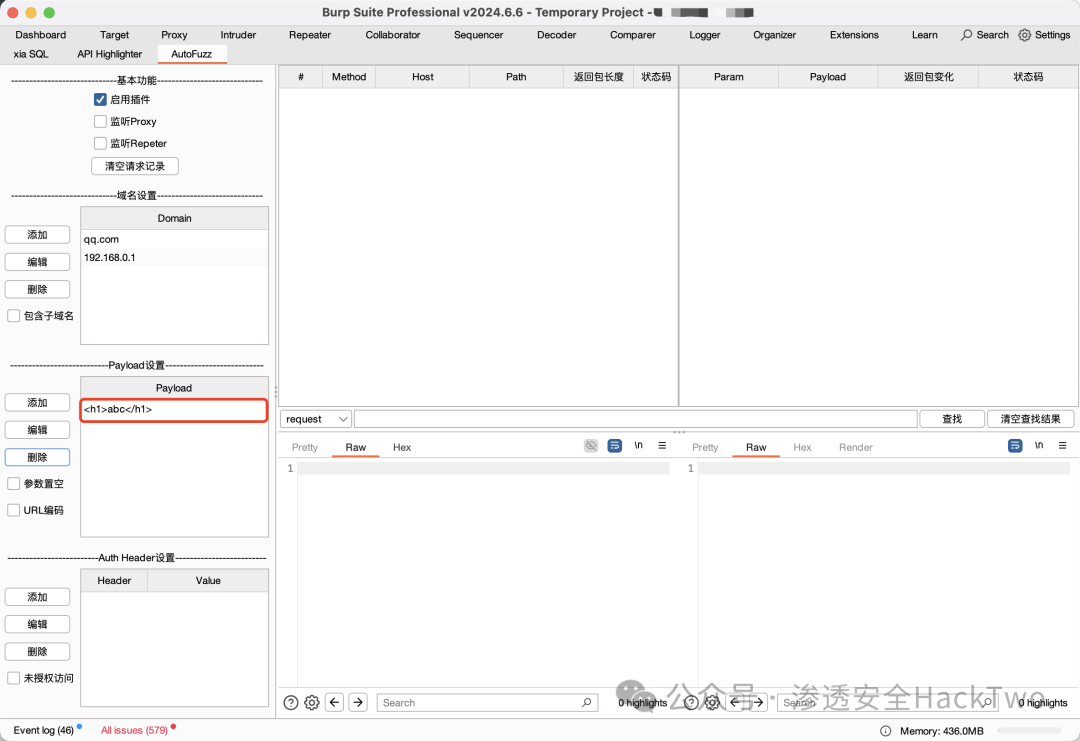Toggle word wrap icon in response editor
Viewport: 1080px width, 741px height.
(x=1015, y=446)
